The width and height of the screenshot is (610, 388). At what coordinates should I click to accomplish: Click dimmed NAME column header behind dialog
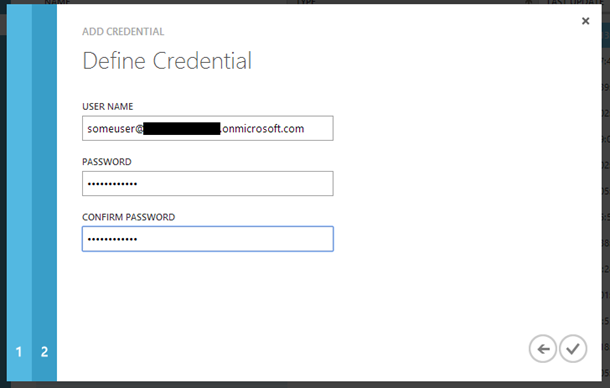(57, 2)
